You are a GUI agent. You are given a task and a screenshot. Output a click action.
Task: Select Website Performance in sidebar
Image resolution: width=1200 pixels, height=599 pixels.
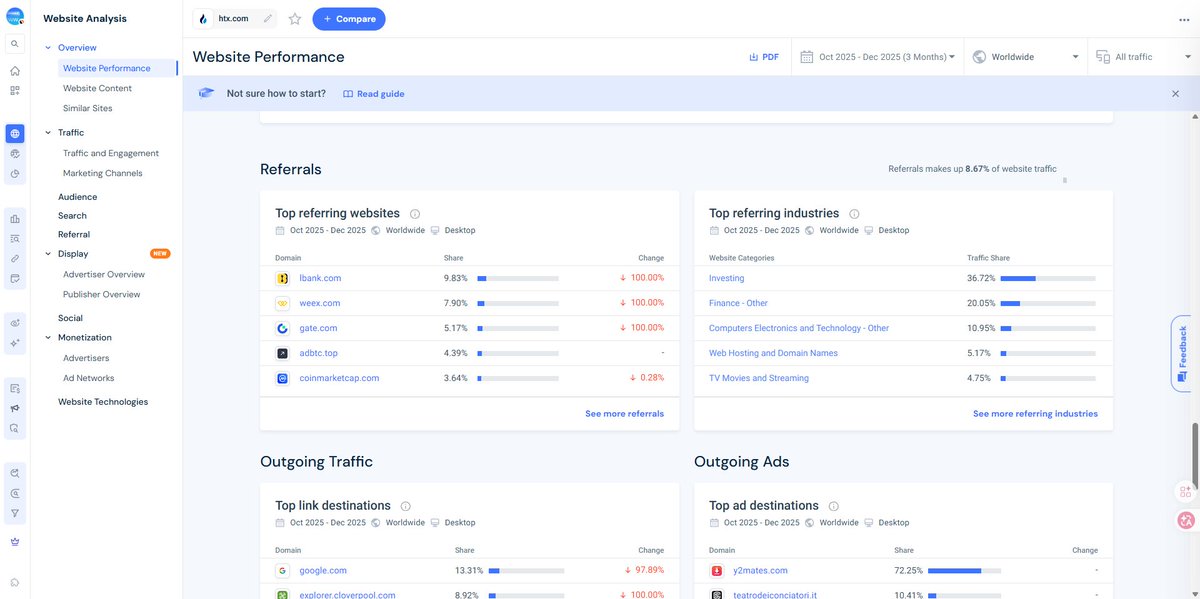[x=107, y=68]
